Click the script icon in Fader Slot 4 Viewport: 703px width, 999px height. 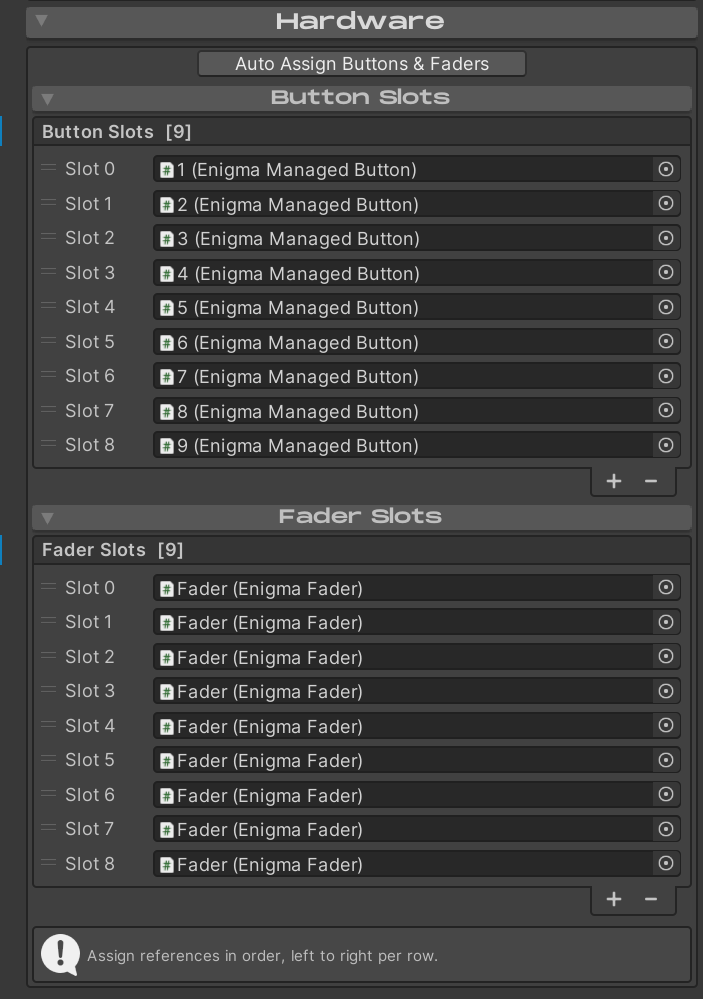click(x=167, y=726)
